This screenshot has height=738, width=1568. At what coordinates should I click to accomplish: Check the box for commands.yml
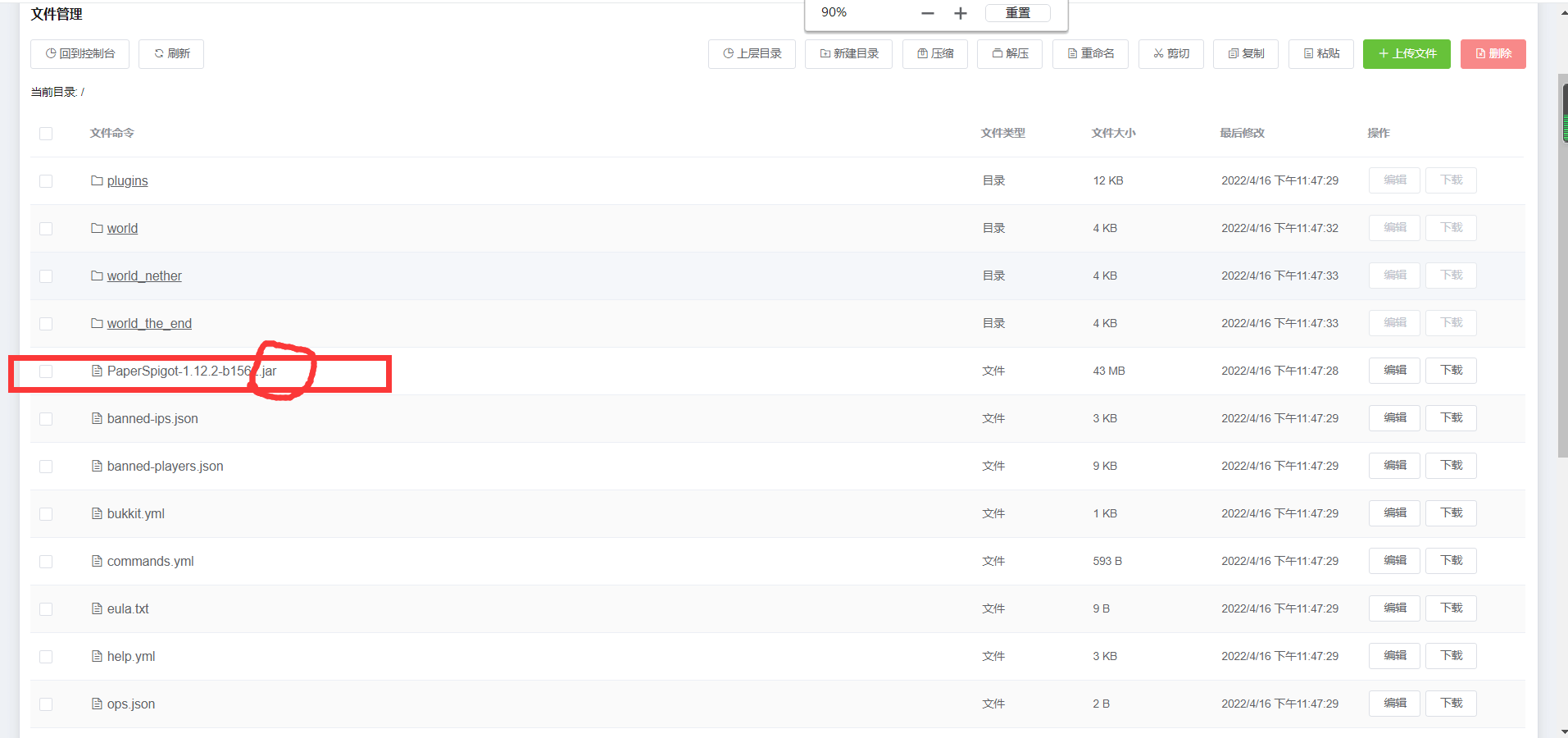(46, 562)
